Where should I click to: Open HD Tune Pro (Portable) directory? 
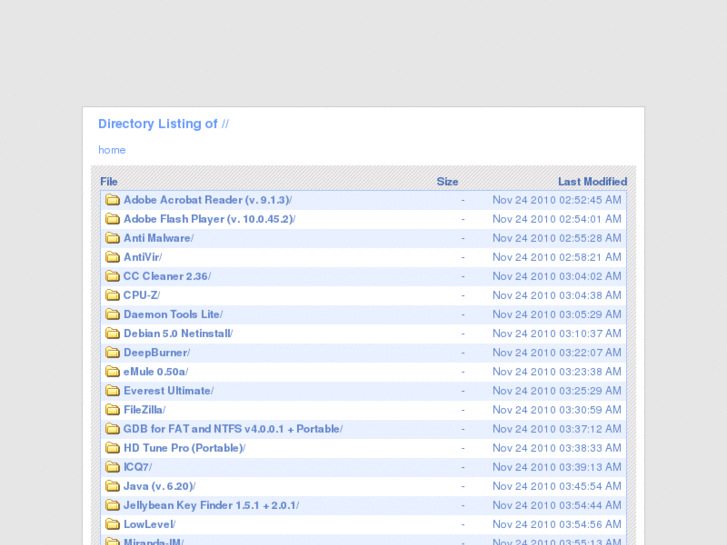click(x=185, y=448)
